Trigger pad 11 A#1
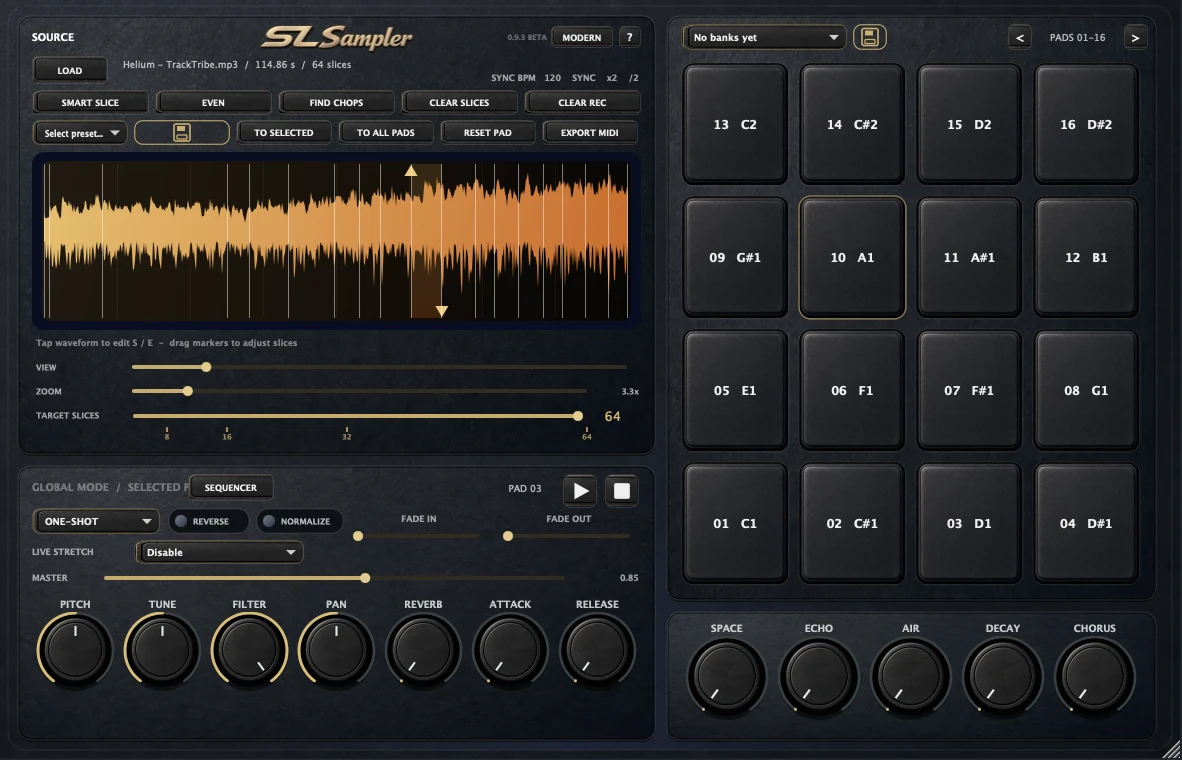Viewport: 1182px width, 760px height. [x=969, y=258]
